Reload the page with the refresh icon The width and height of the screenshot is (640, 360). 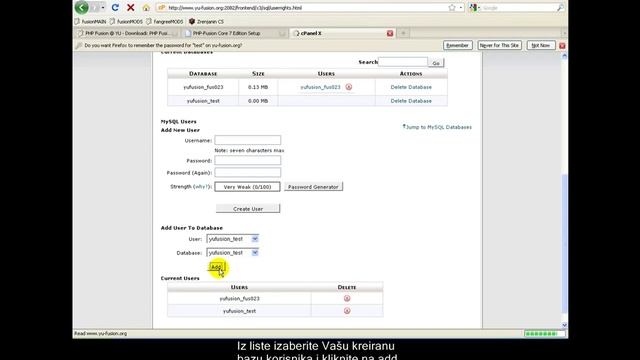(x=115, y=7)
